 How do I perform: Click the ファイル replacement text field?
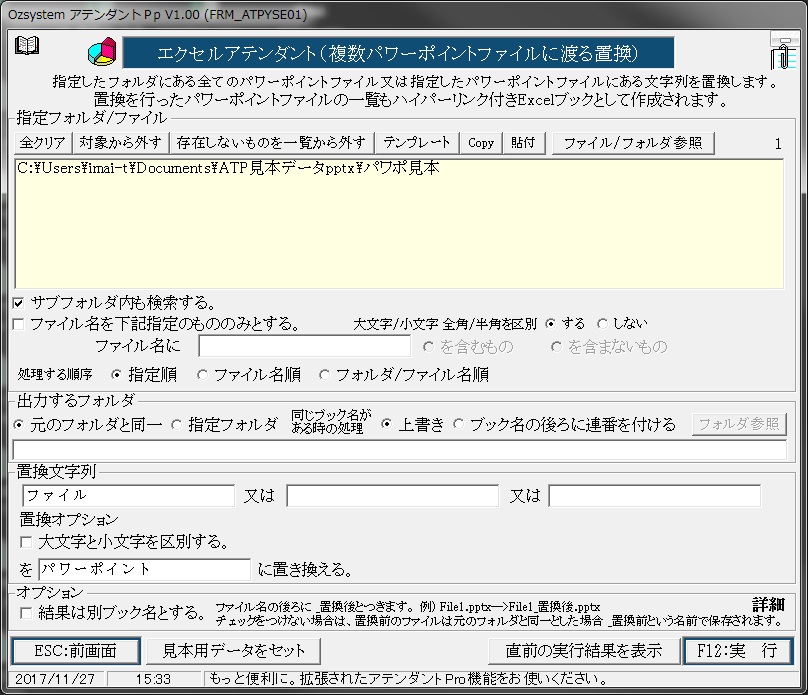(x=127, y=495)
